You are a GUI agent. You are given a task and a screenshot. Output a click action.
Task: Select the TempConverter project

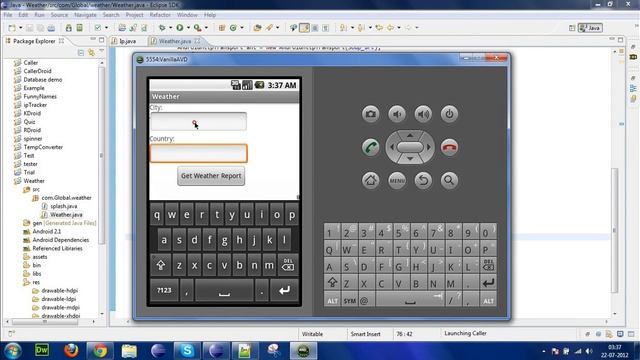coord(43,147)
